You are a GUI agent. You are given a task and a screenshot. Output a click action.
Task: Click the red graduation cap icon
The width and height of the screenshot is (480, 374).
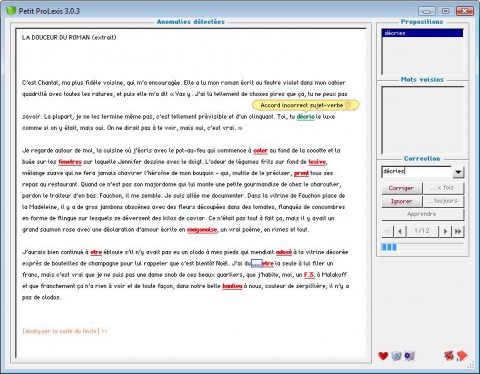tap(462, 356)
